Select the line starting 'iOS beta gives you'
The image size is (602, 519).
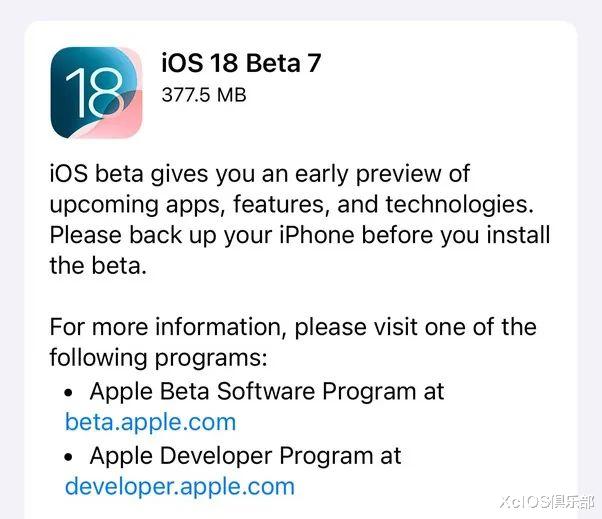[x=260, y=174]
